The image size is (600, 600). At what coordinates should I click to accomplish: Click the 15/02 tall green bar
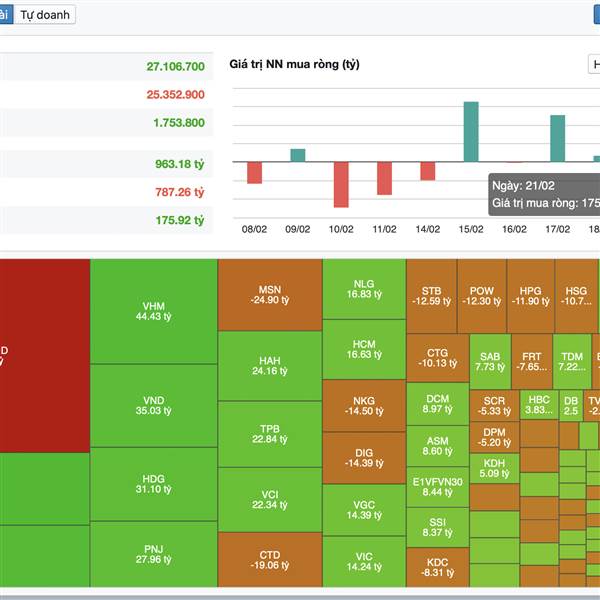point(471,132)
